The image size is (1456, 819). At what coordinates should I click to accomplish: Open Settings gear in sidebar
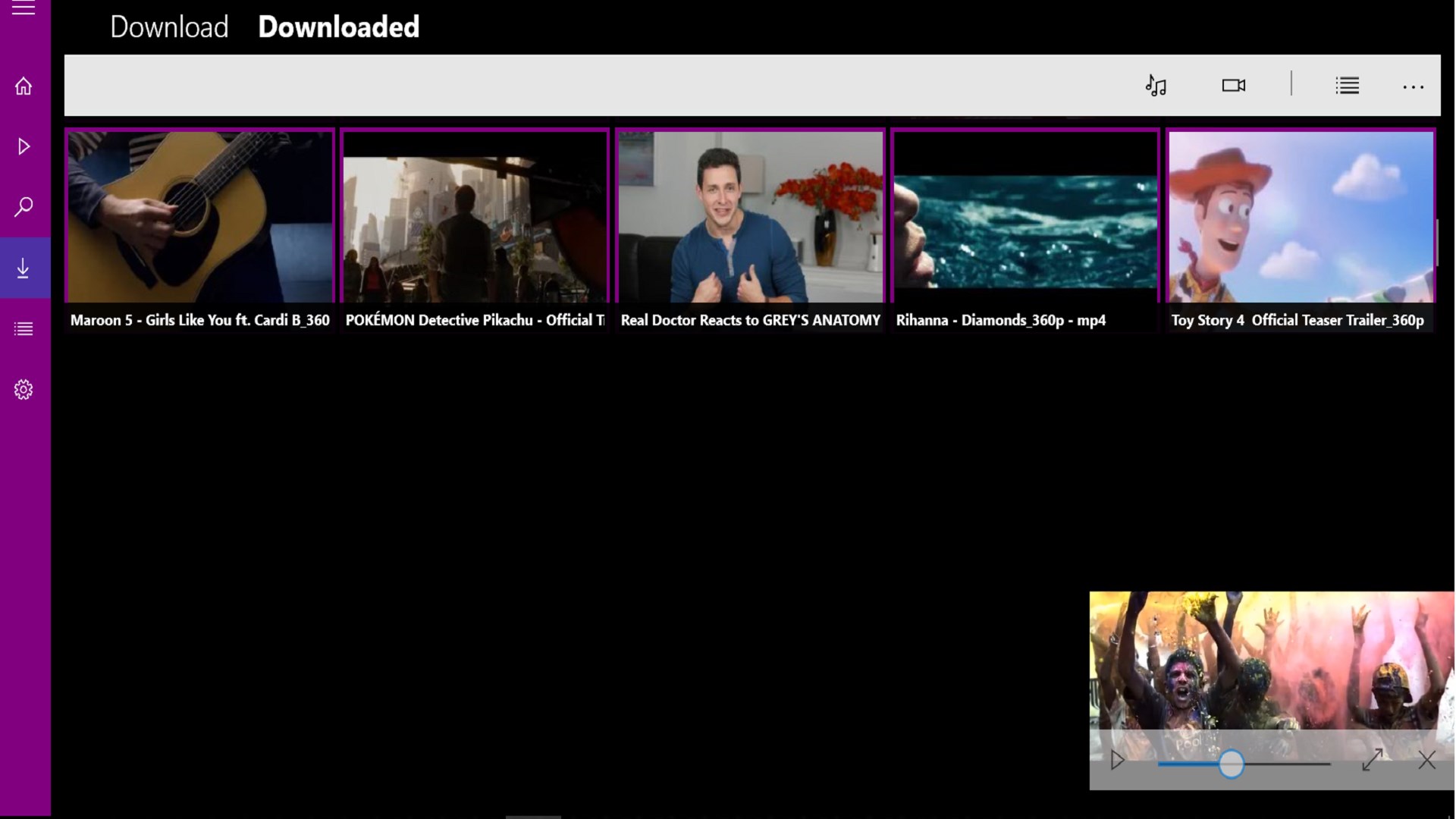pyautogui.click(x=24, y=389)
